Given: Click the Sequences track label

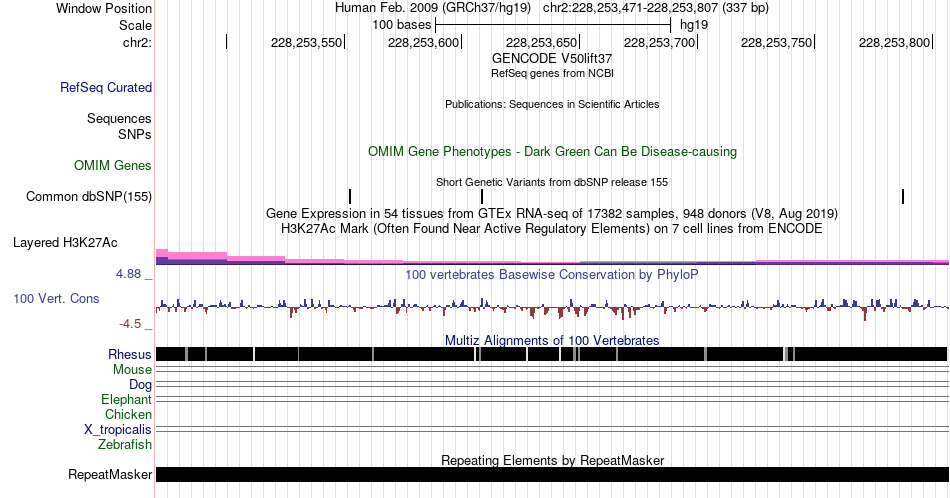Looking at the screenshot, I should tap(119, 118).
